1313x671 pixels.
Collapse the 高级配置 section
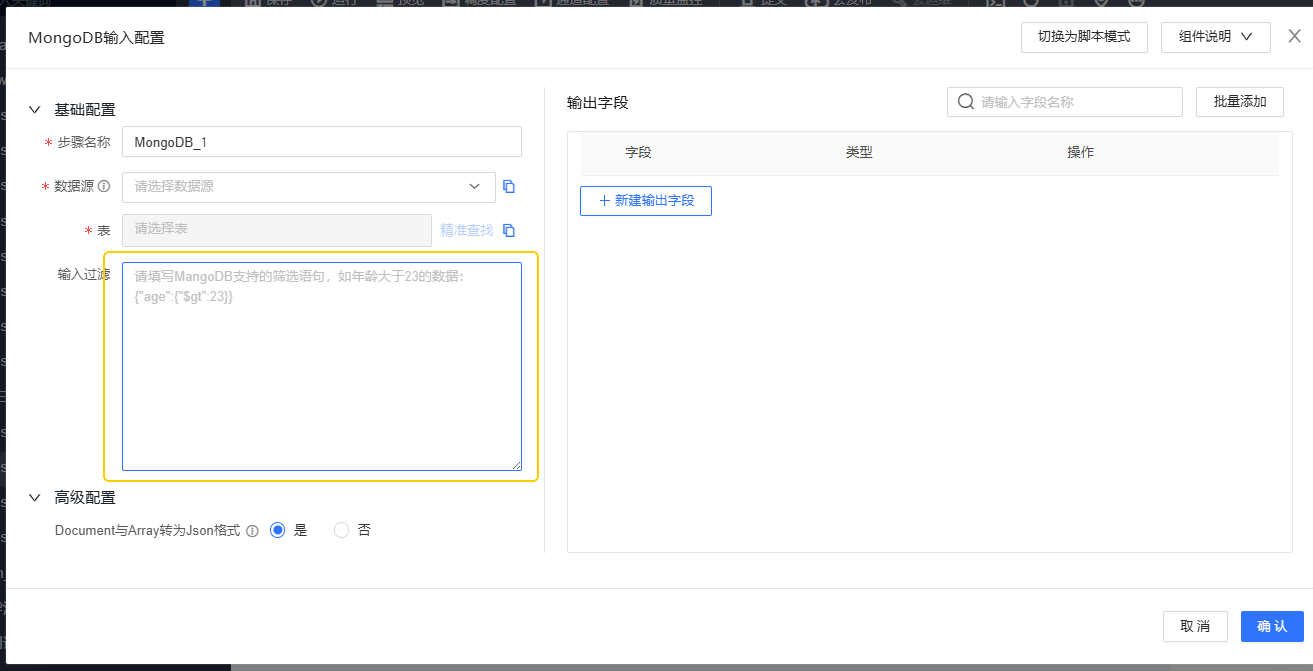point(35,497)
